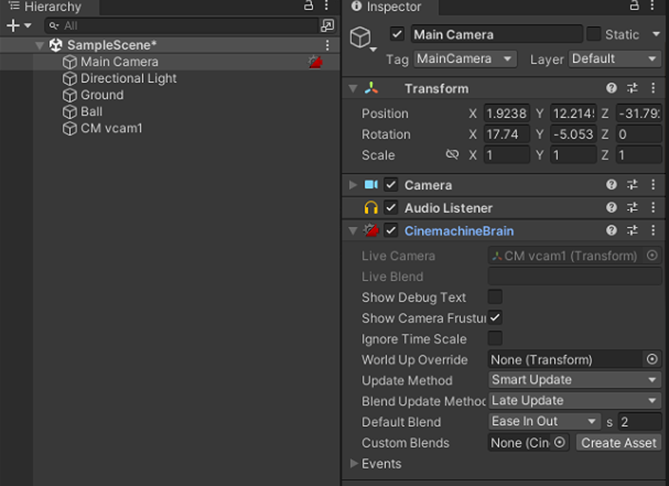
Task: Toggle the CinemachineBrain enabled checkbox
Action: pos(391,231)
